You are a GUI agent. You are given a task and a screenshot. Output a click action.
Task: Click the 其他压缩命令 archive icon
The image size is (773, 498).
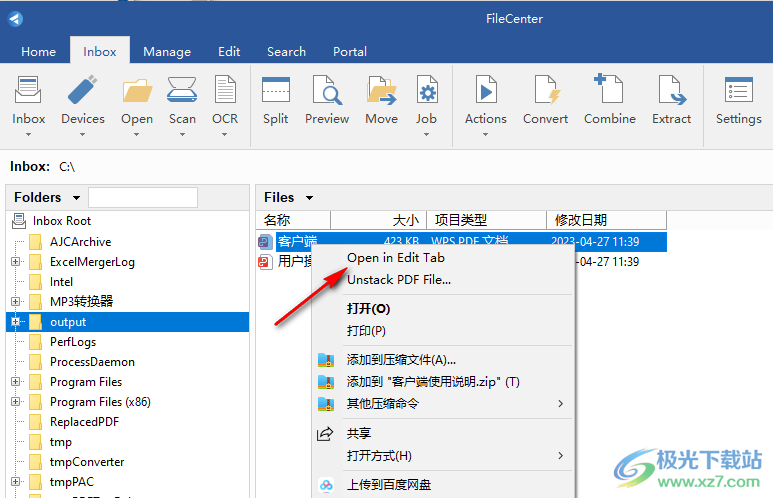pyautogui.click(x=326, y=404)
